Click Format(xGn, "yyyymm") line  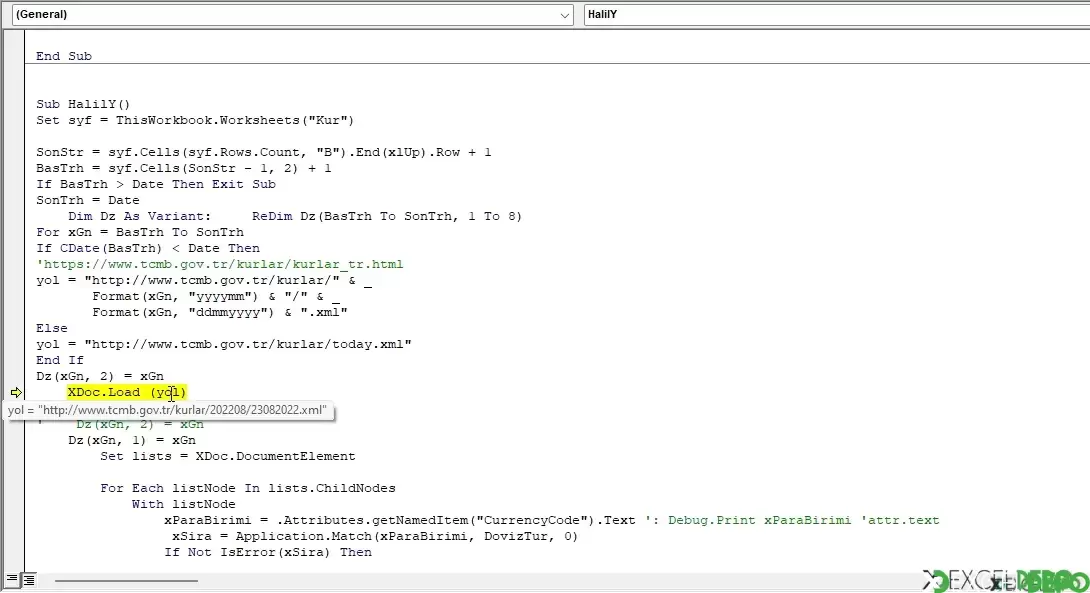coord(216,296)
